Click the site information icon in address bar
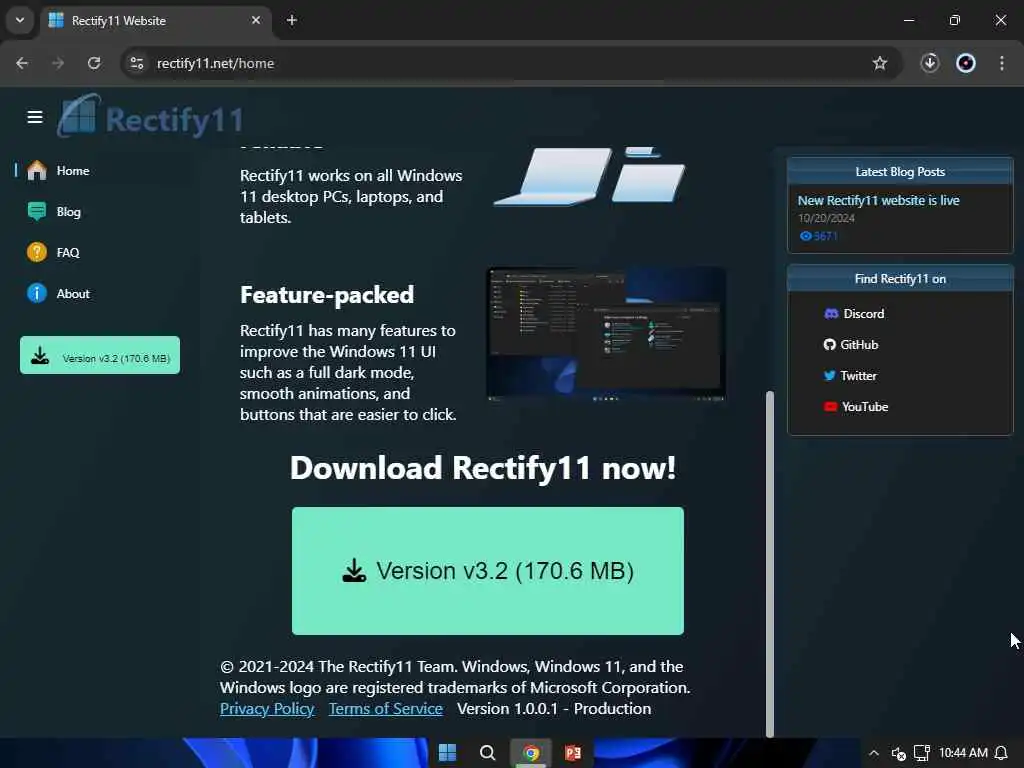Viewport: 1024px width, 768px height. tap(136, 63)
